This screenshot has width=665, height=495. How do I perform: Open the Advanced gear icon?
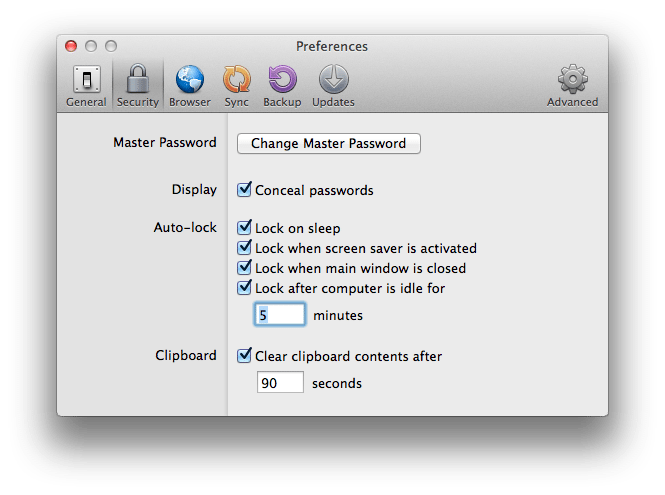[573, 79]
